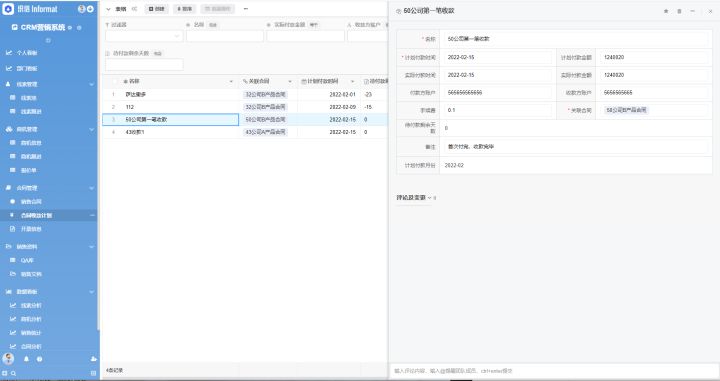Click the disabled batch-operation toolbar button
Image resolution: width=720 pixels, height=381 pixels.
tap(217, 9)
